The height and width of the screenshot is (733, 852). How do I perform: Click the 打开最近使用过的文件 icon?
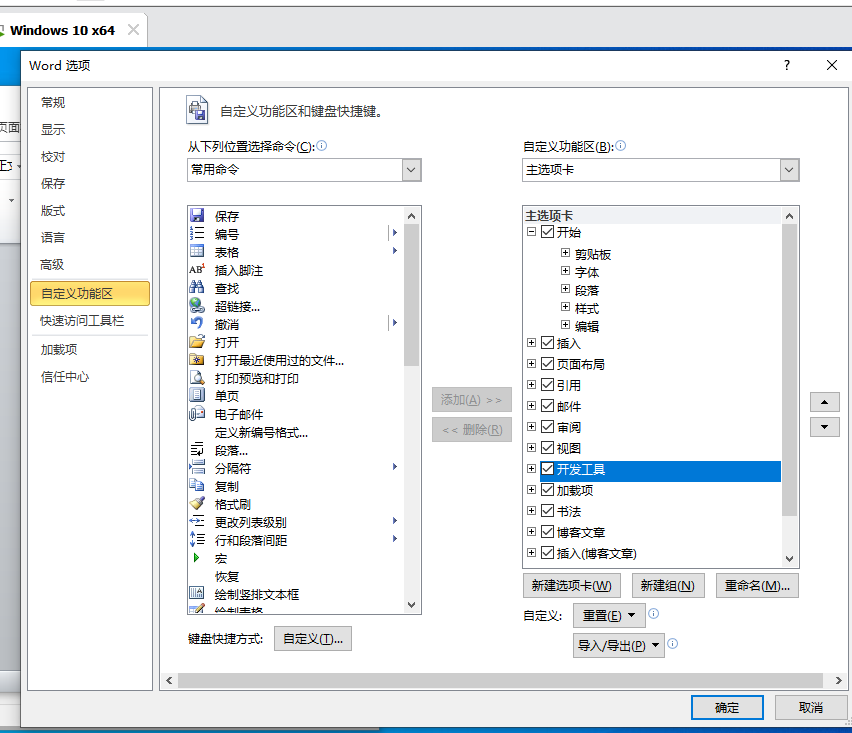197,360
